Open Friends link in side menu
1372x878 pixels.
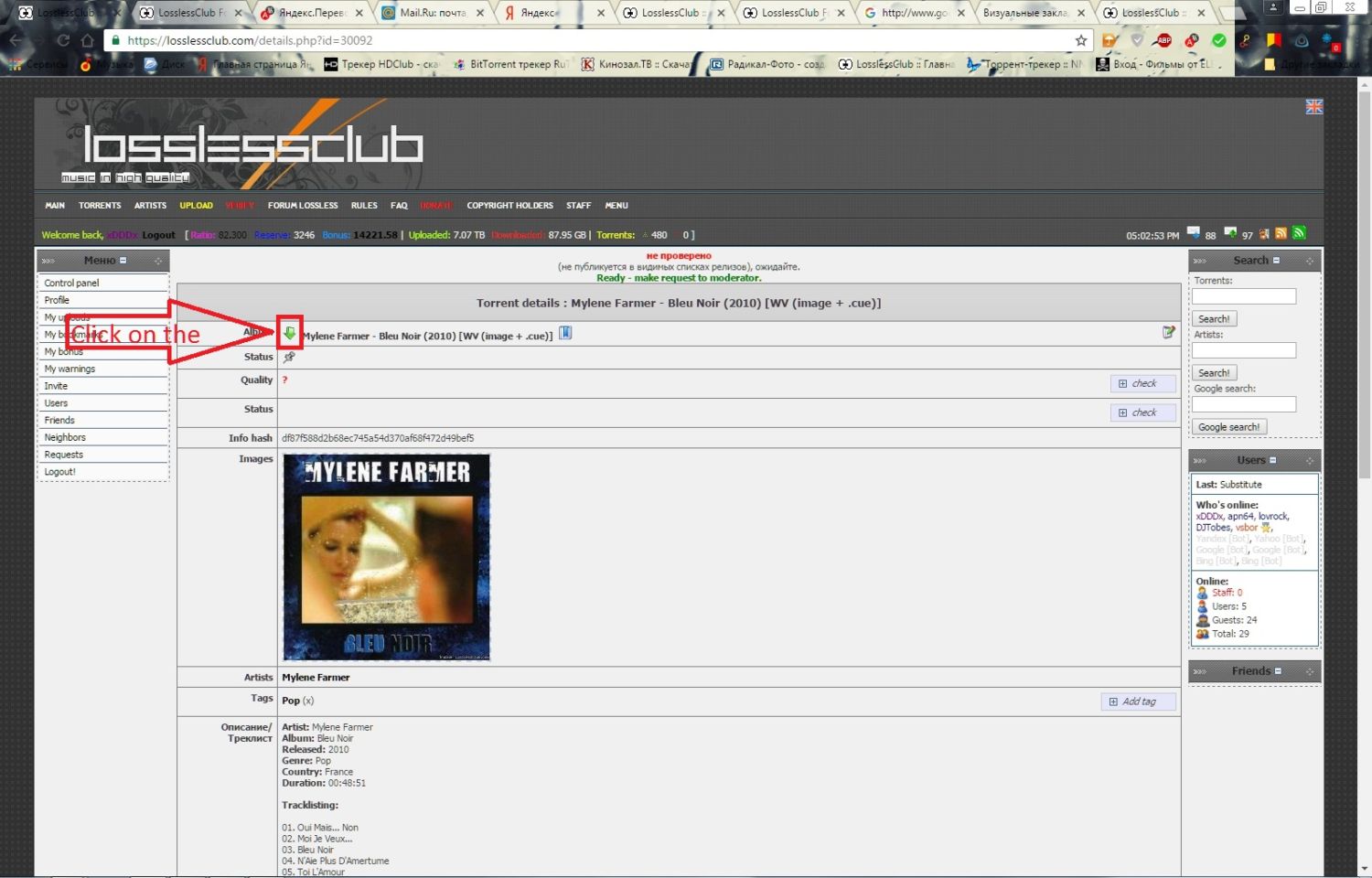pos(59,421)
